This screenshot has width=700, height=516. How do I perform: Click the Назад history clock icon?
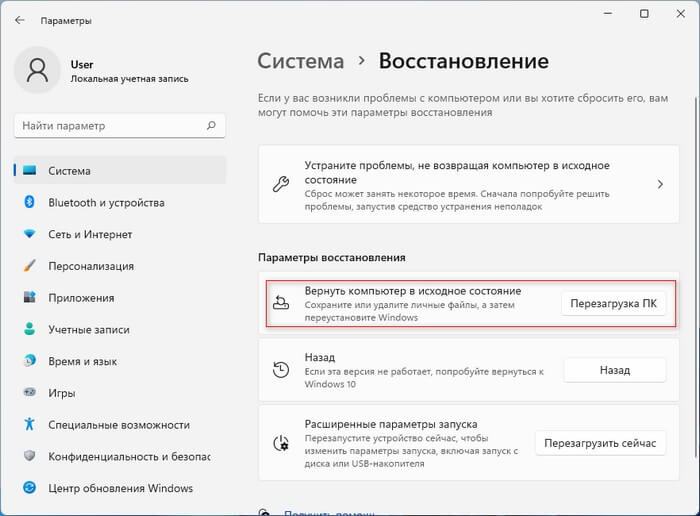click(x=281, y=370)
